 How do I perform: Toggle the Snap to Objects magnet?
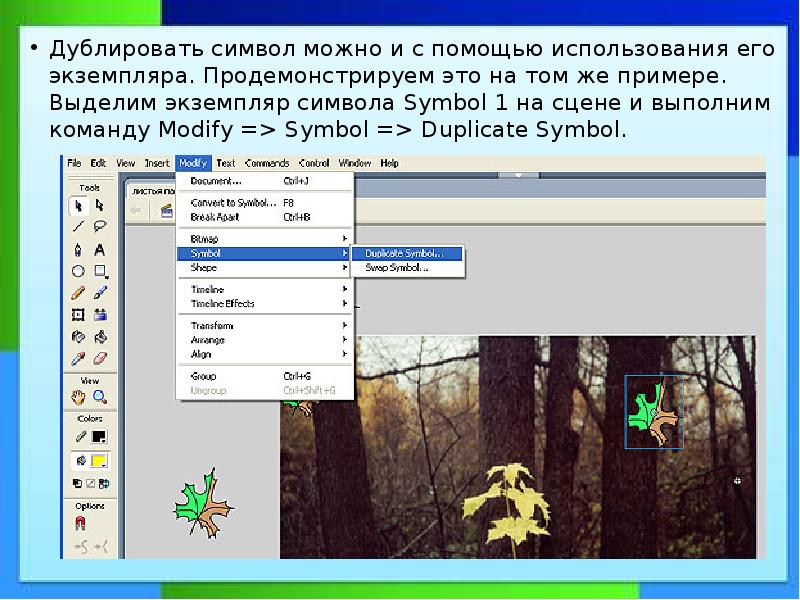click(x=80, y=523)
